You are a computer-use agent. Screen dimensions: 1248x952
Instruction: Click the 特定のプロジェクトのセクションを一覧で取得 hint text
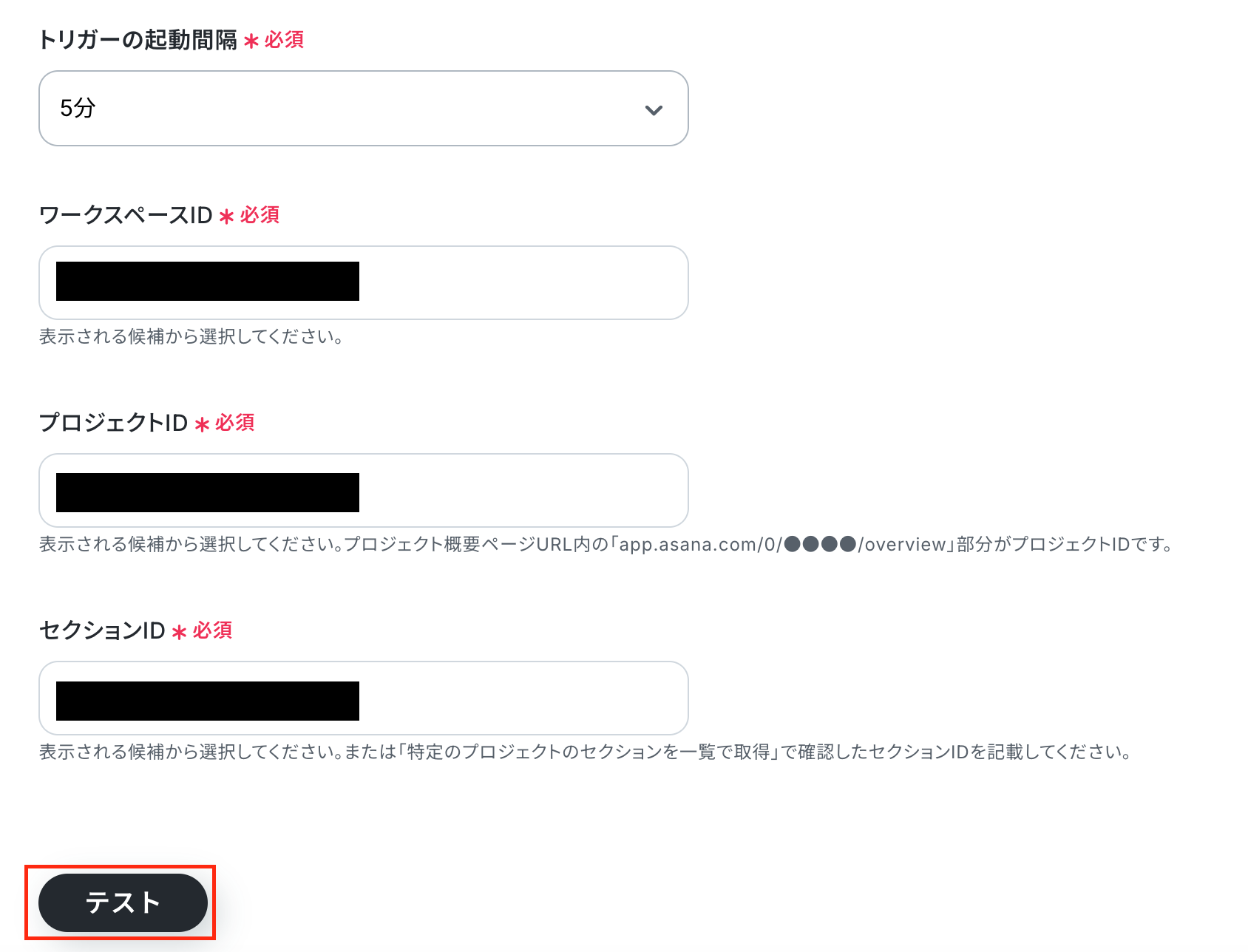coord(589,752)
